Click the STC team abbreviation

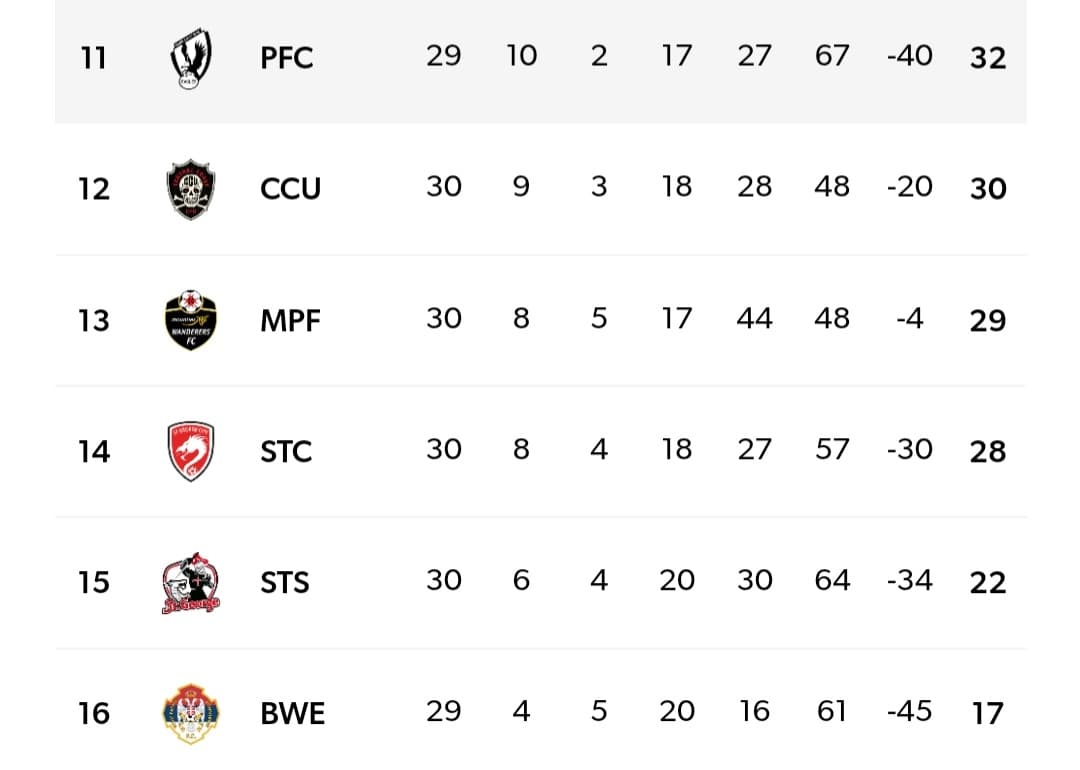click(286, 451)
